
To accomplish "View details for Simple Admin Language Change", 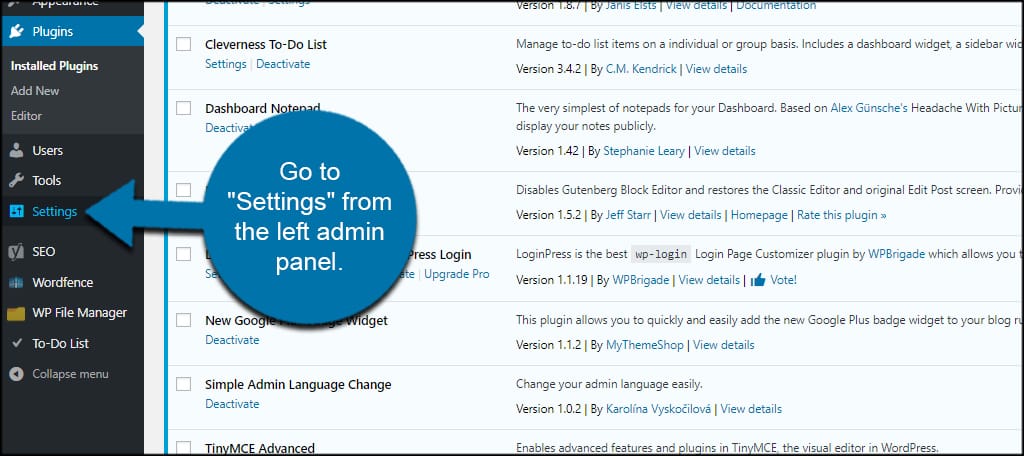I will 751,409.
